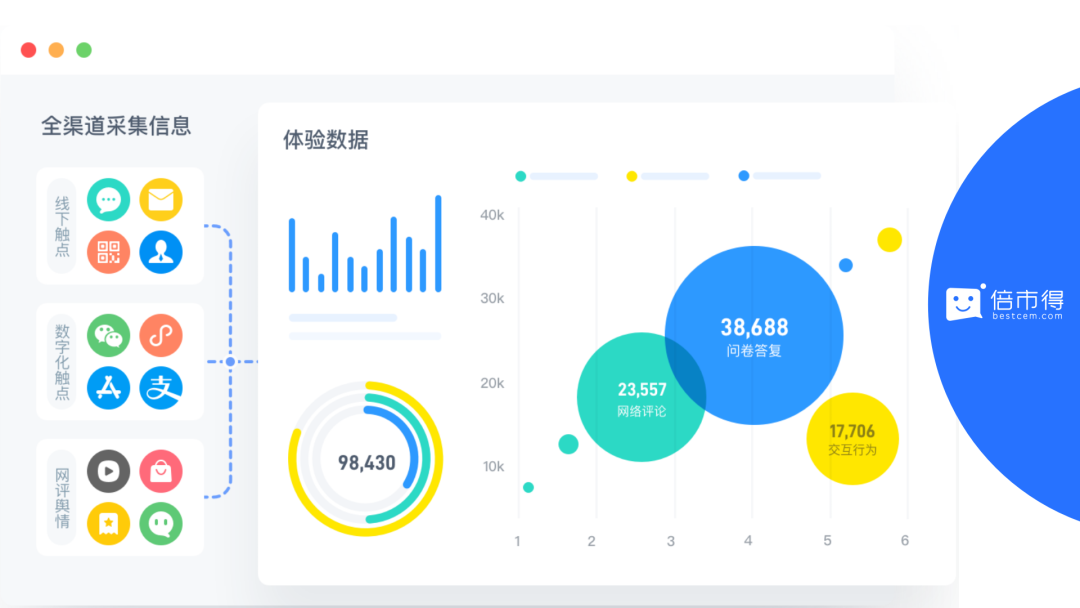Click the 98,430 donut progress ring
This screenshot has width=1080, height=608.
[365, 461]
